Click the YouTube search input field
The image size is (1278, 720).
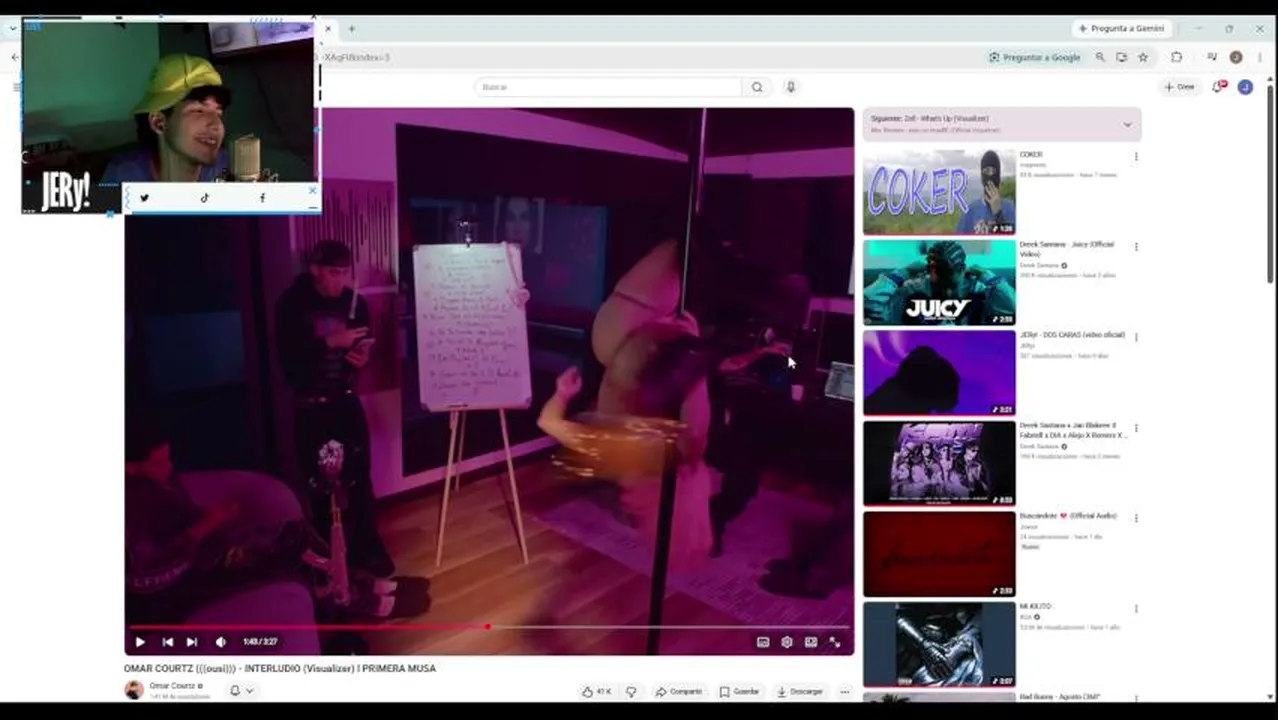[608, 87]
